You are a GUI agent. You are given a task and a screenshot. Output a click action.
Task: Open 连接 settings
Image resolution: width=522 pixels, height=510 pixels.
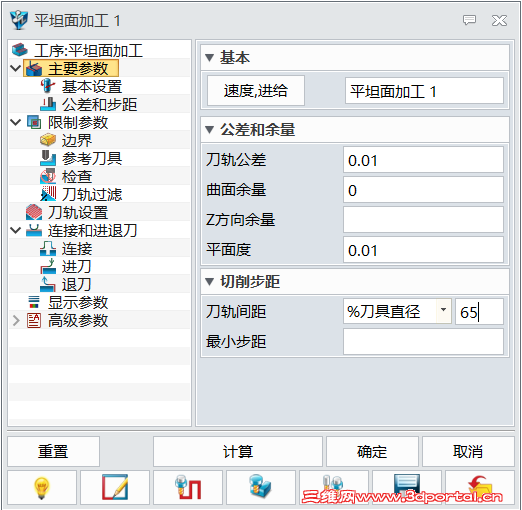tap(77, 248)
